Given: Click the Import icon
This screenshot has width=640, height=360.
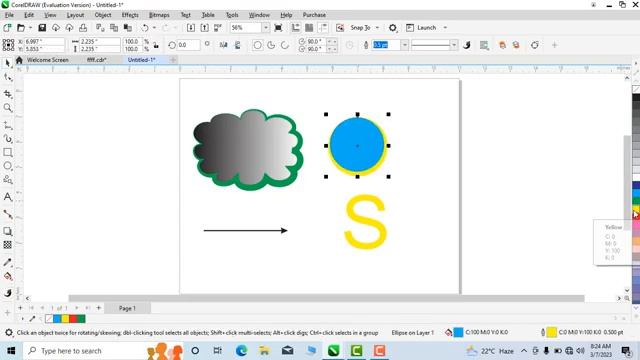Looking at the screenshot, I should pyautogui.click(x=191, y=28).
